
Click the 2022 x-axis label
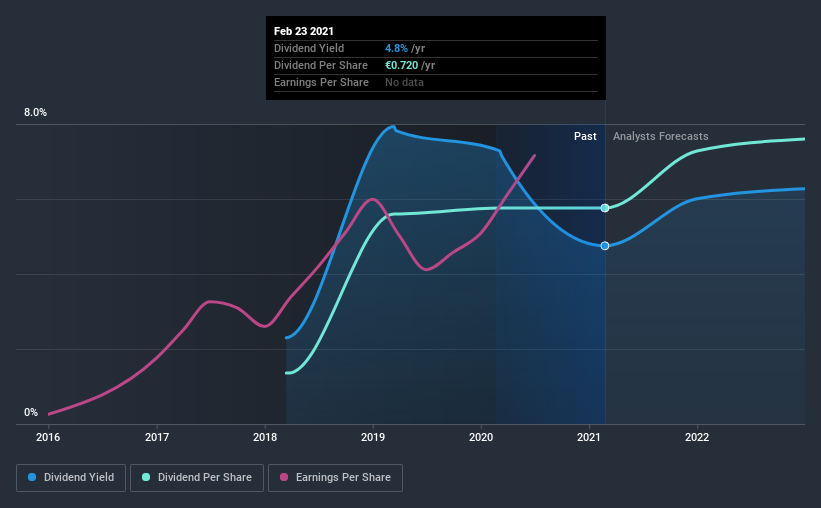point(697,437)
